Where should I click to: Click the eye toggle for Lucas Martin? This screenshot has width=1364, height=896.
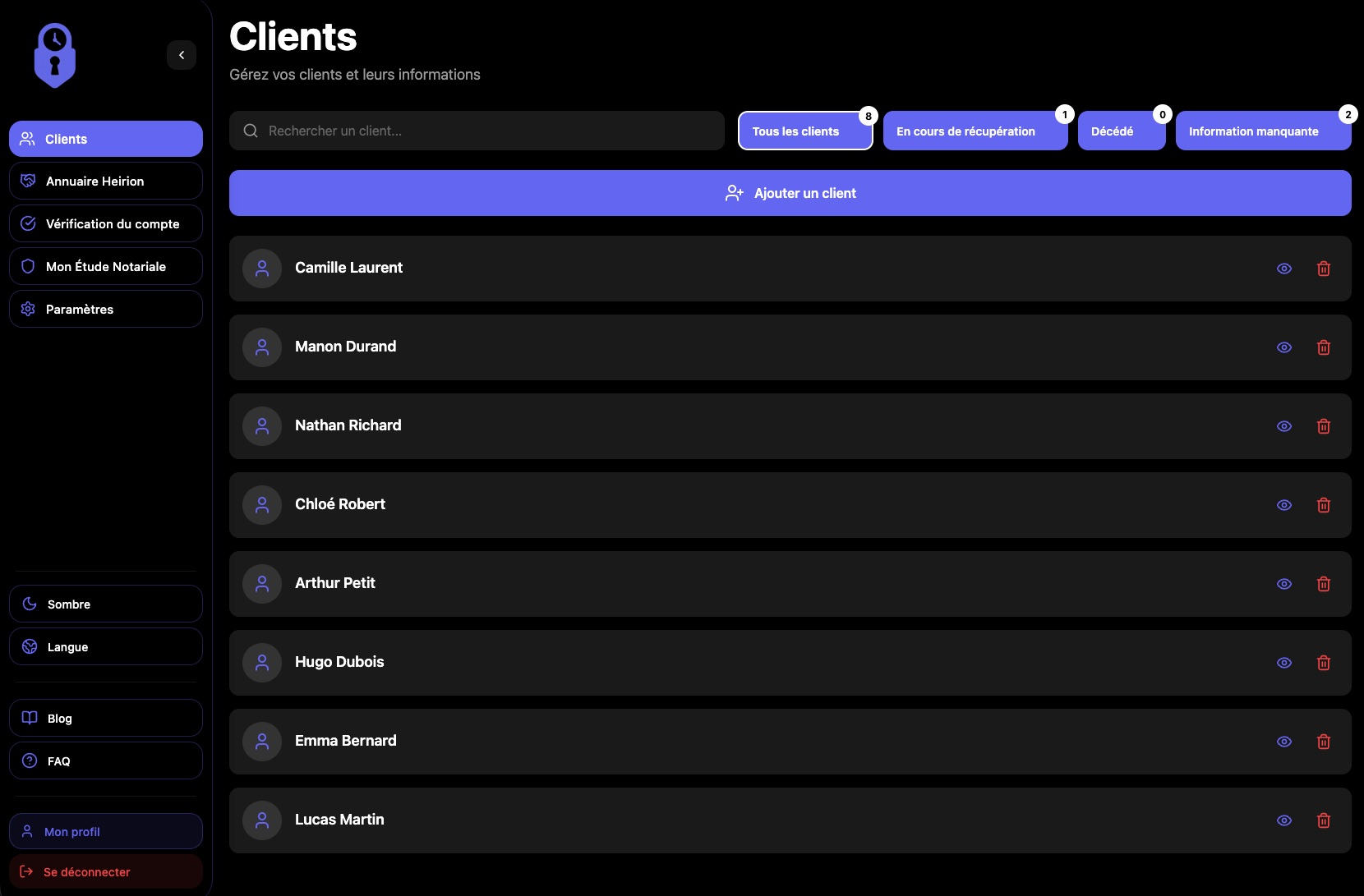1284,820
